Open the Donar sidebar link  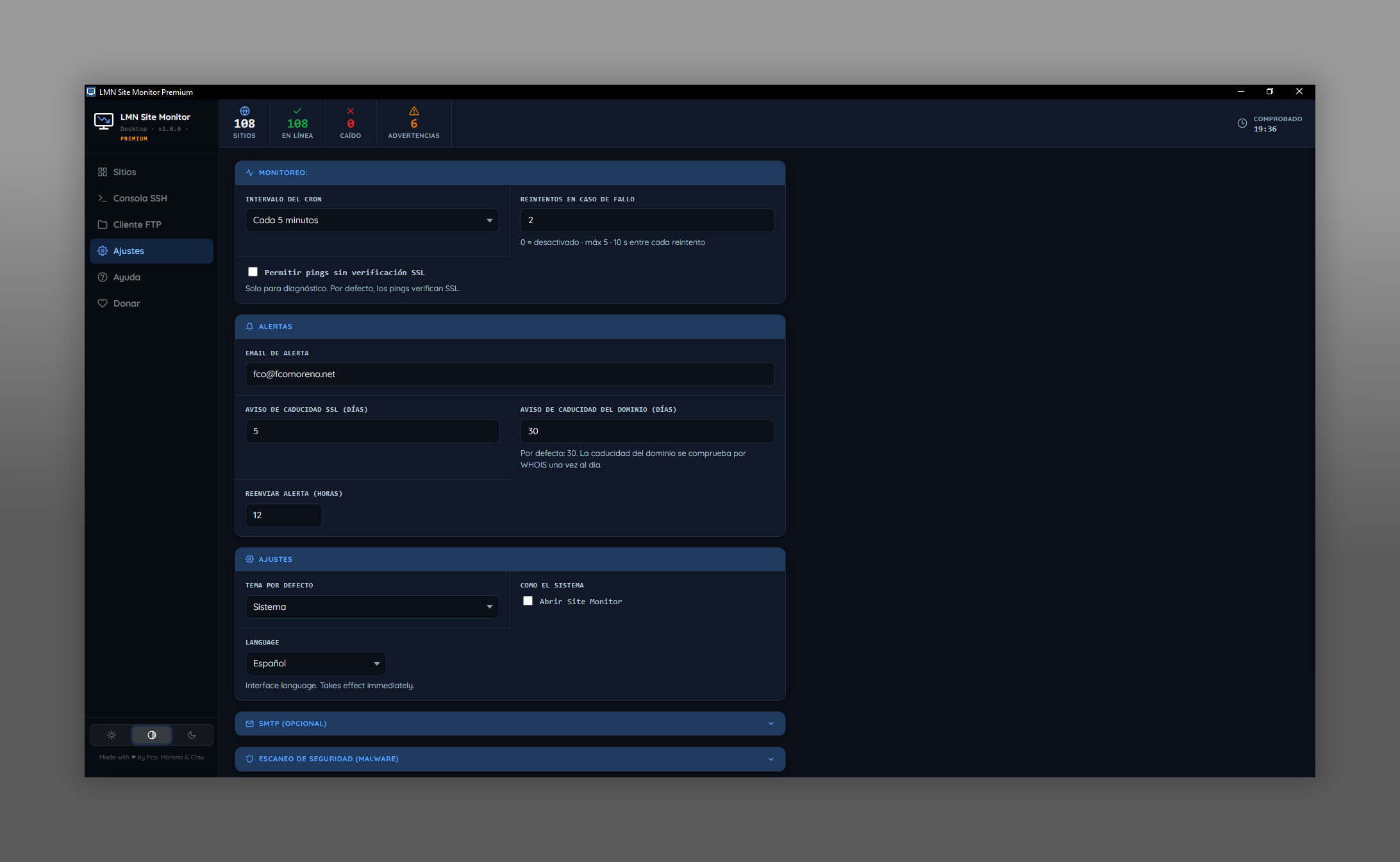tap(126, 303)
